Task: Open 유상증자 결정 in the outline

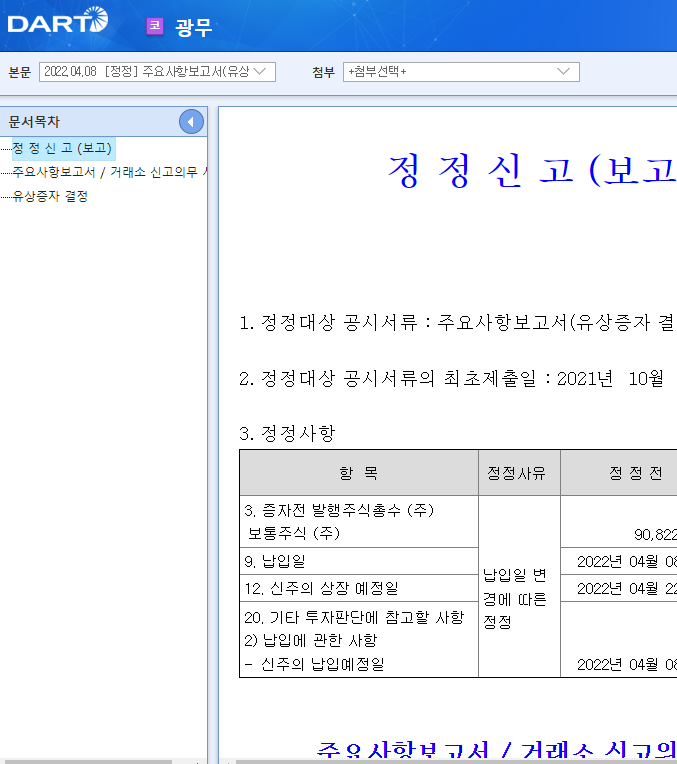Action: point(50,196)
